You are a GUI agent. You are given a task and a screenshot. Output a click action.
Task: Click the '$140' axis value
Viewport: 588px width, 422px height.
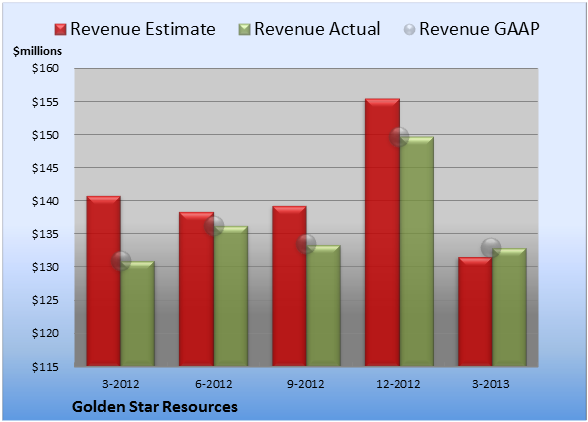[x=45, y=201]
